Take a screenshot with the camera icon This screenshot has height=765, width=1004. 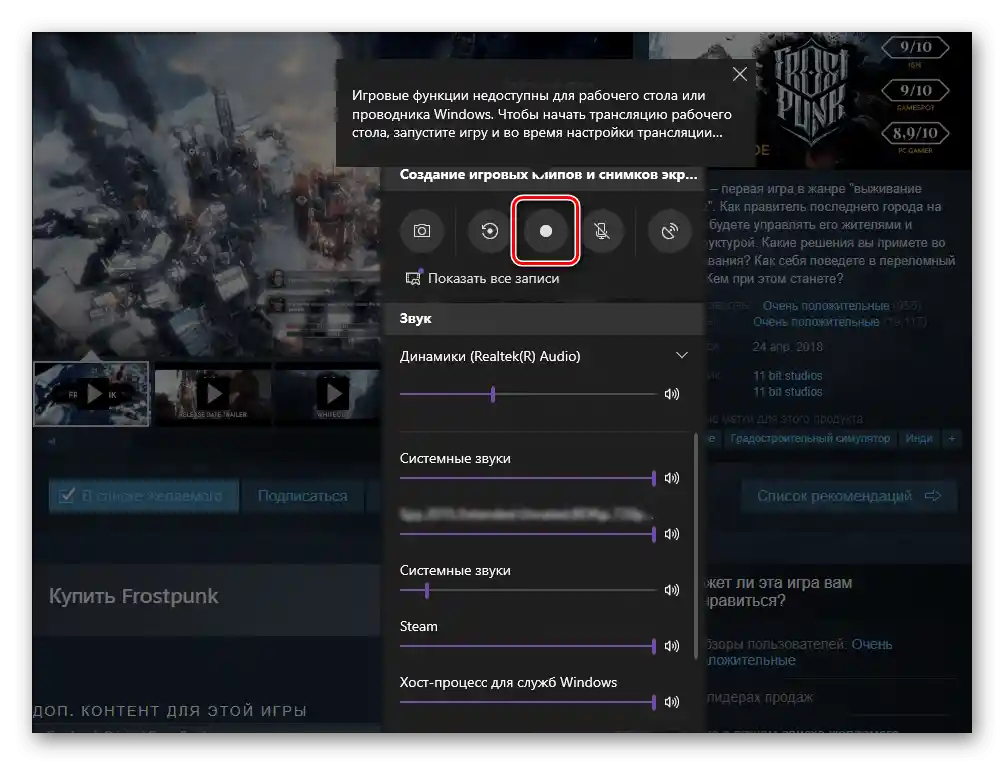click(421, 231)
